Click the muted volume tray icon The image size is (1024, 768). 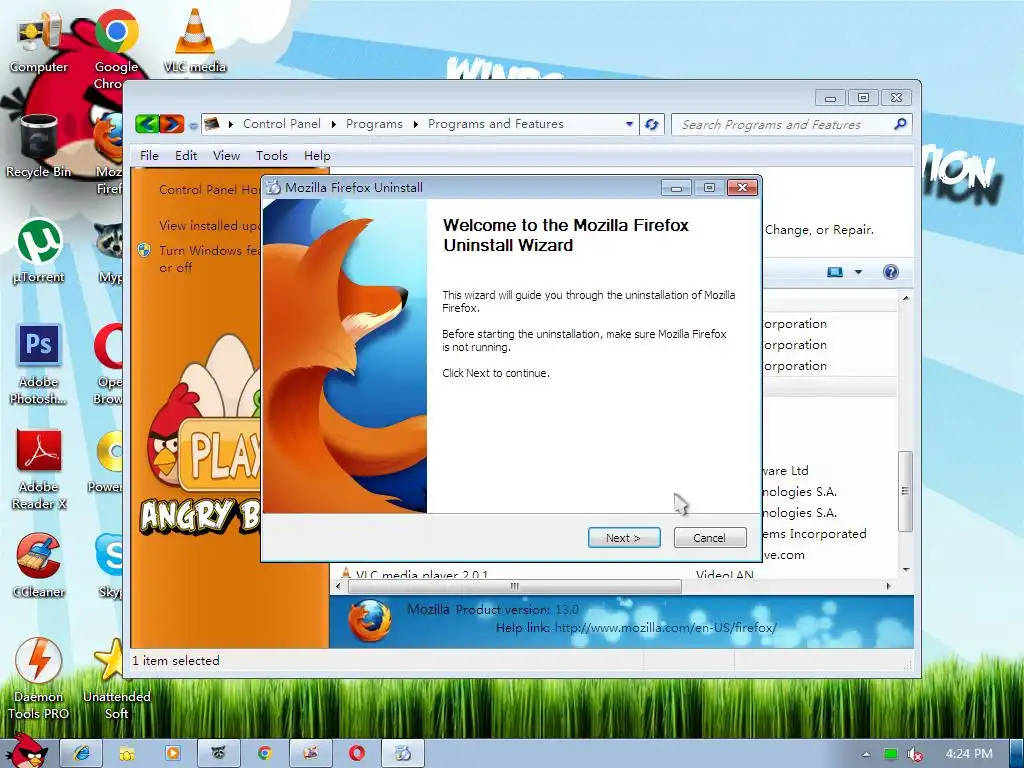(x=914, y=754)
